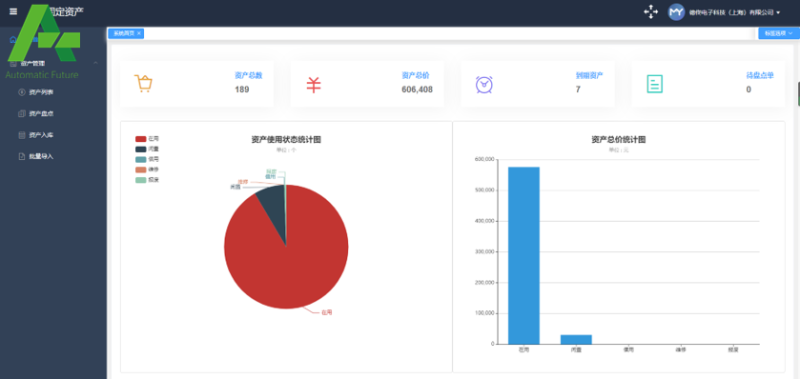Toggle the 借用 legend item in the pie chart
This screenshot has width=800, height=379.
pos(147,160)
